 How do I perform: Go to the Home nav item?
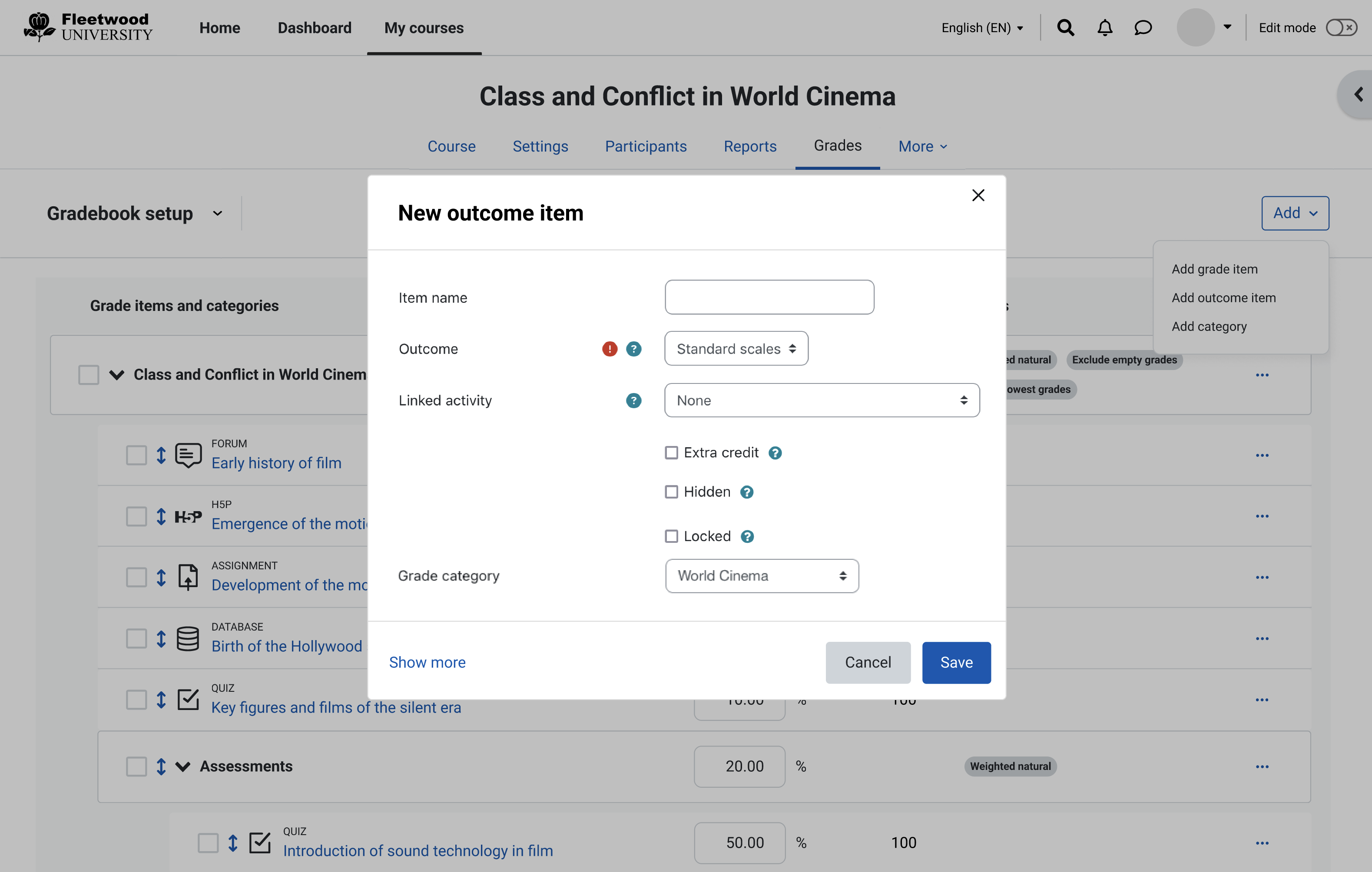point(219,27)
